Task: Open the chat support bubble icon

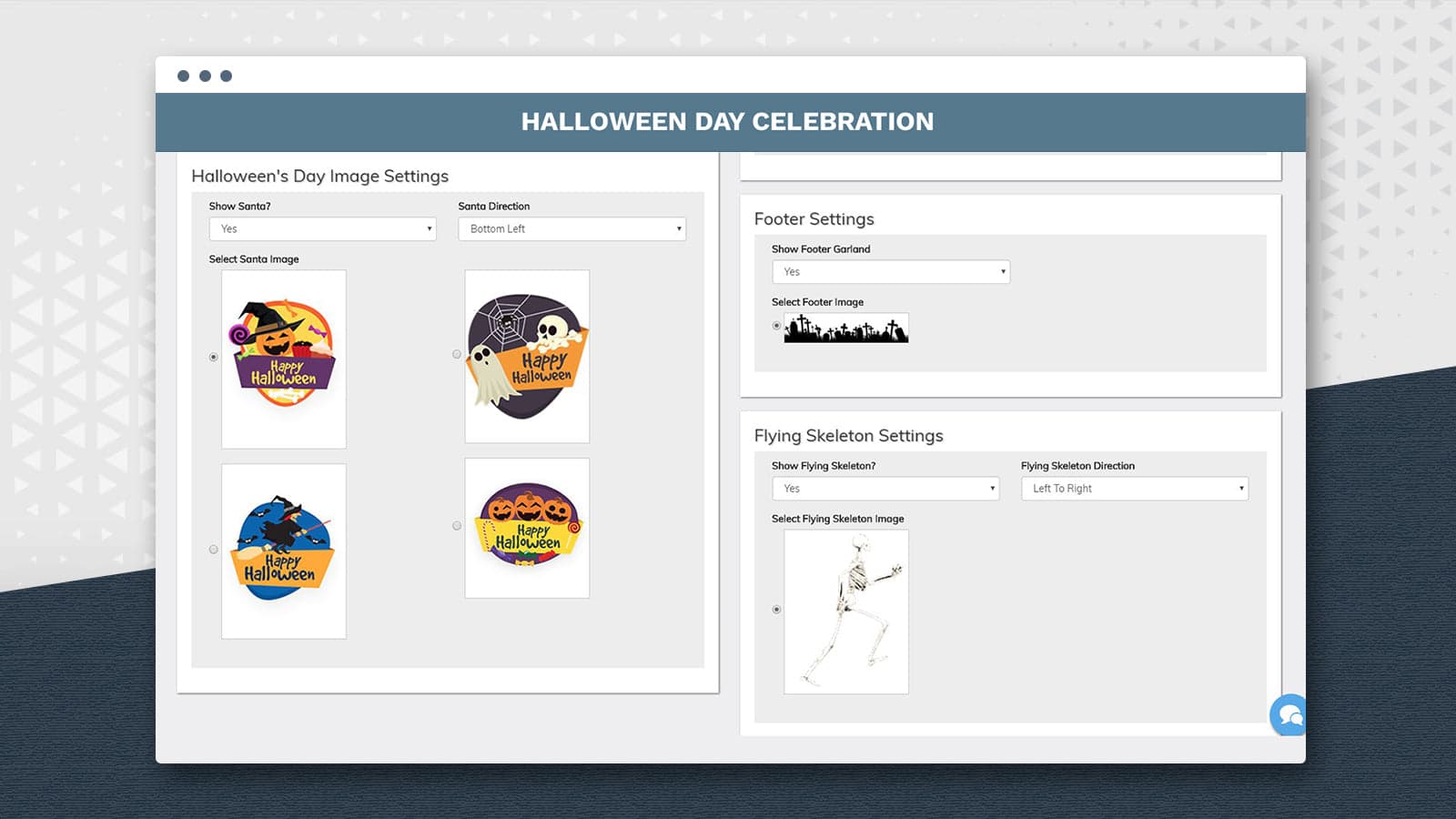Action: click(1289, 715)
